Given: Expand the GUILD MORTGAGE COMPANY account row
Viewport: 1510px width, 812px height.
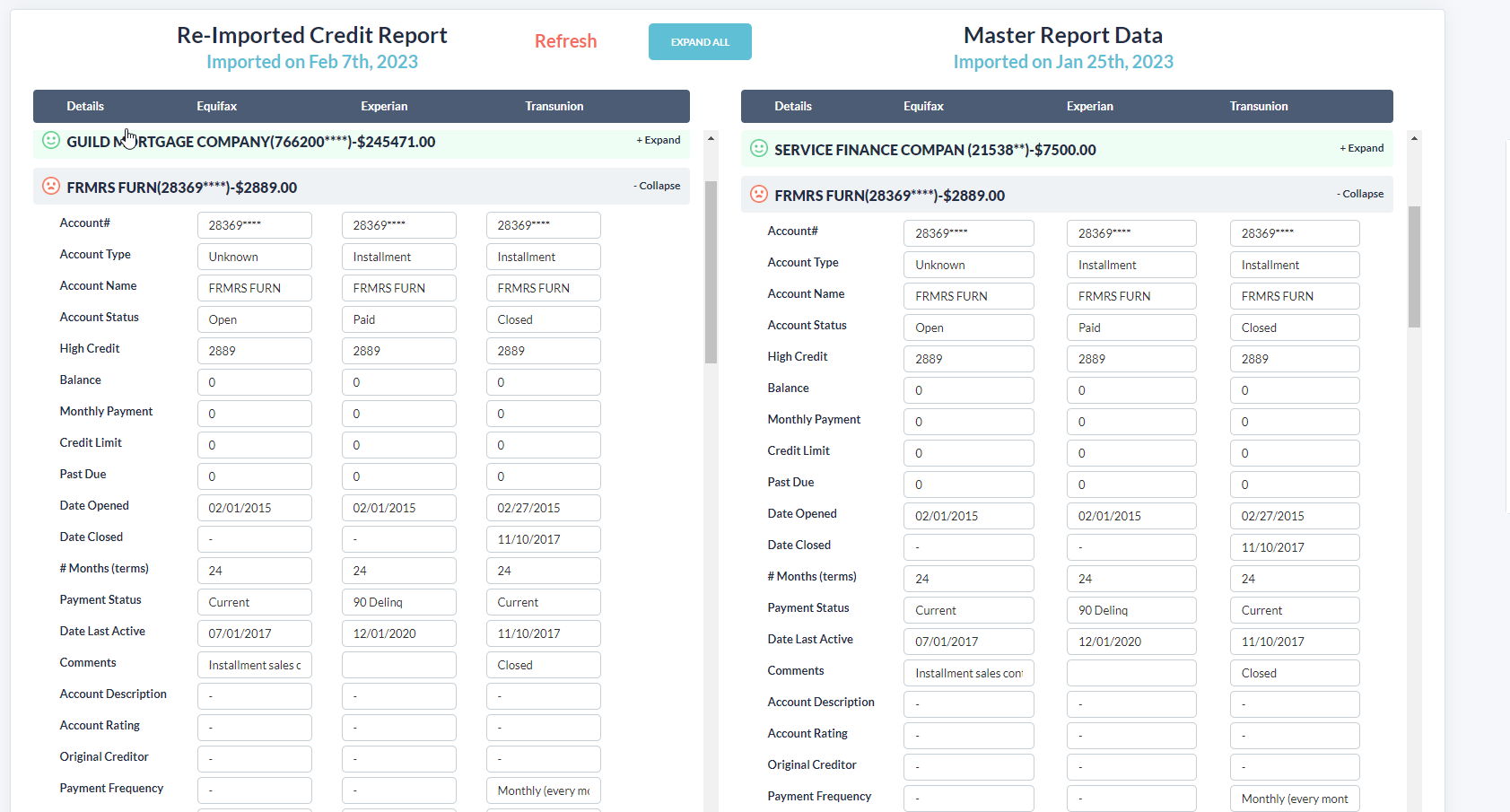Looking at the screenshot, I should click(x=659, y=140).
